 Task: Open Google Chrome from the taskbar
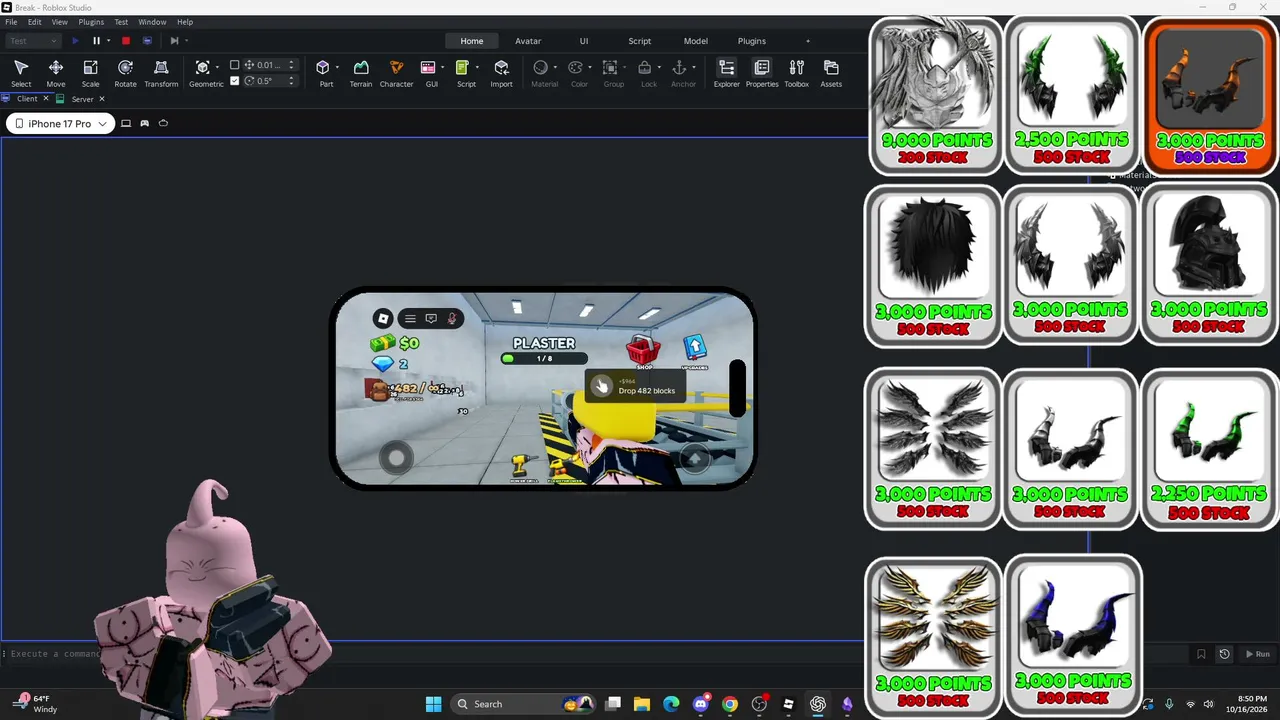coord(730,704)
